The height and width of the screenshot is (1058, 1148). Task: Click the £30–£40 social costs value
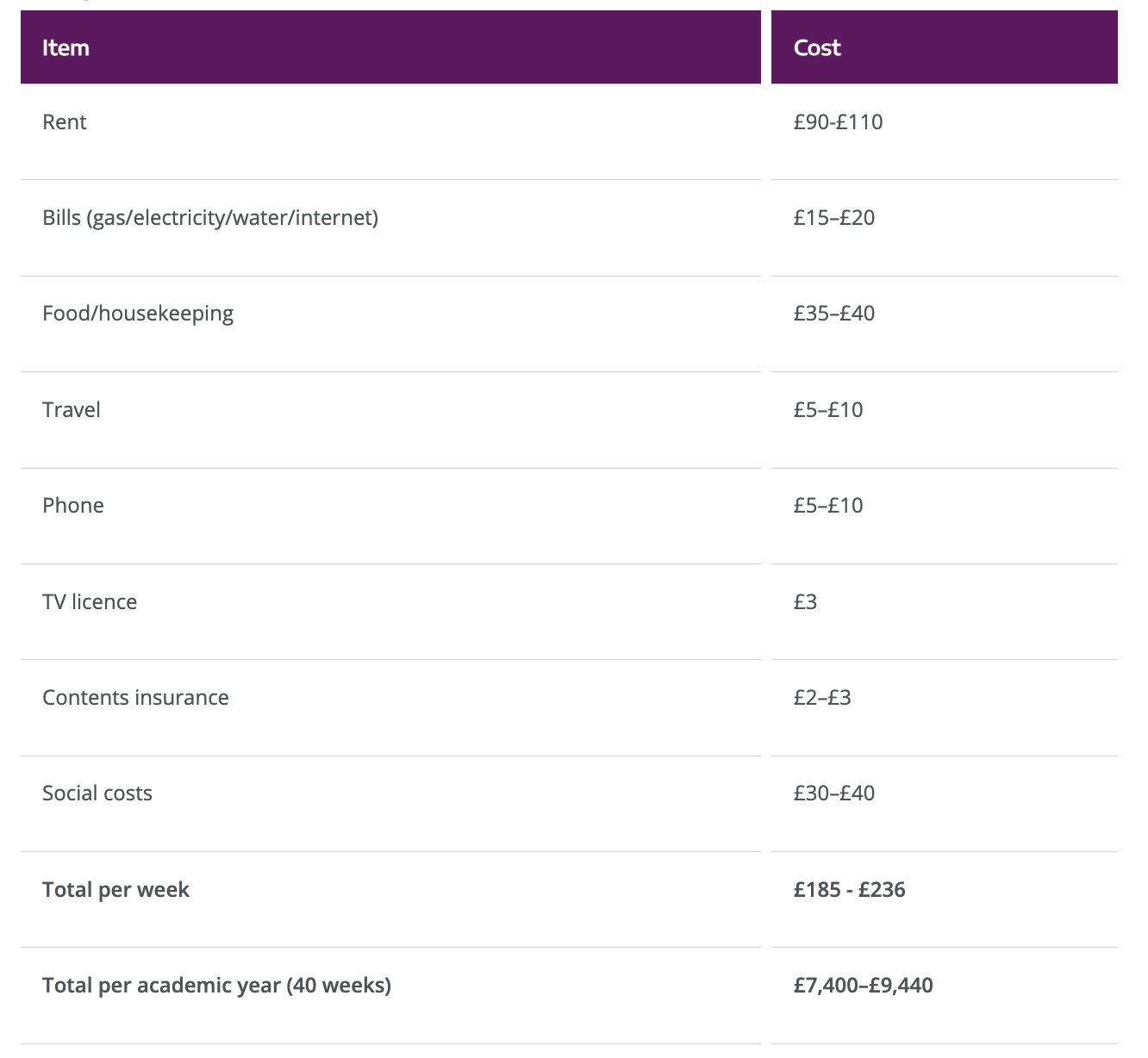[833, 793]
